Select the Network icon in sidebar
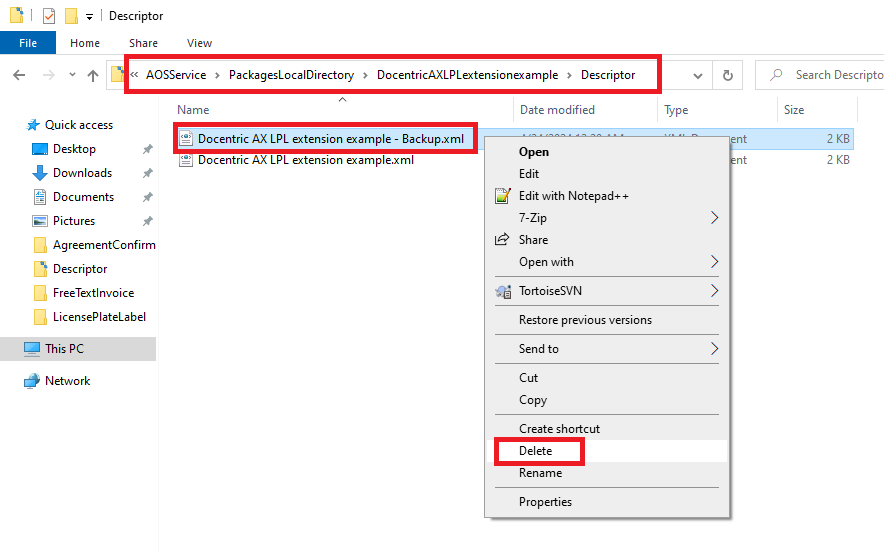The width and height of the screenshot is (884, 551). pyautogui.click(x=34, y=381)
